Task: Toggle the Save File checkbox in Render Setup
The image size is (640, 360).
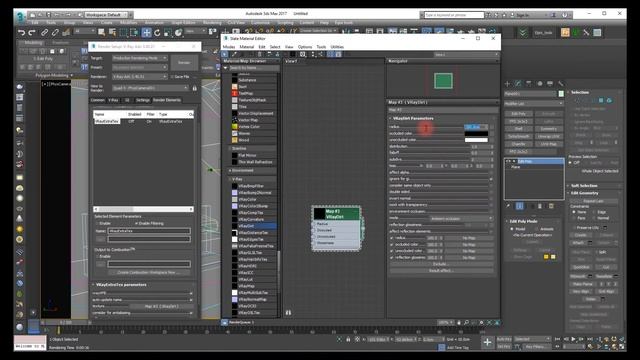Action: pyautogui.click(x=173, y=77)
